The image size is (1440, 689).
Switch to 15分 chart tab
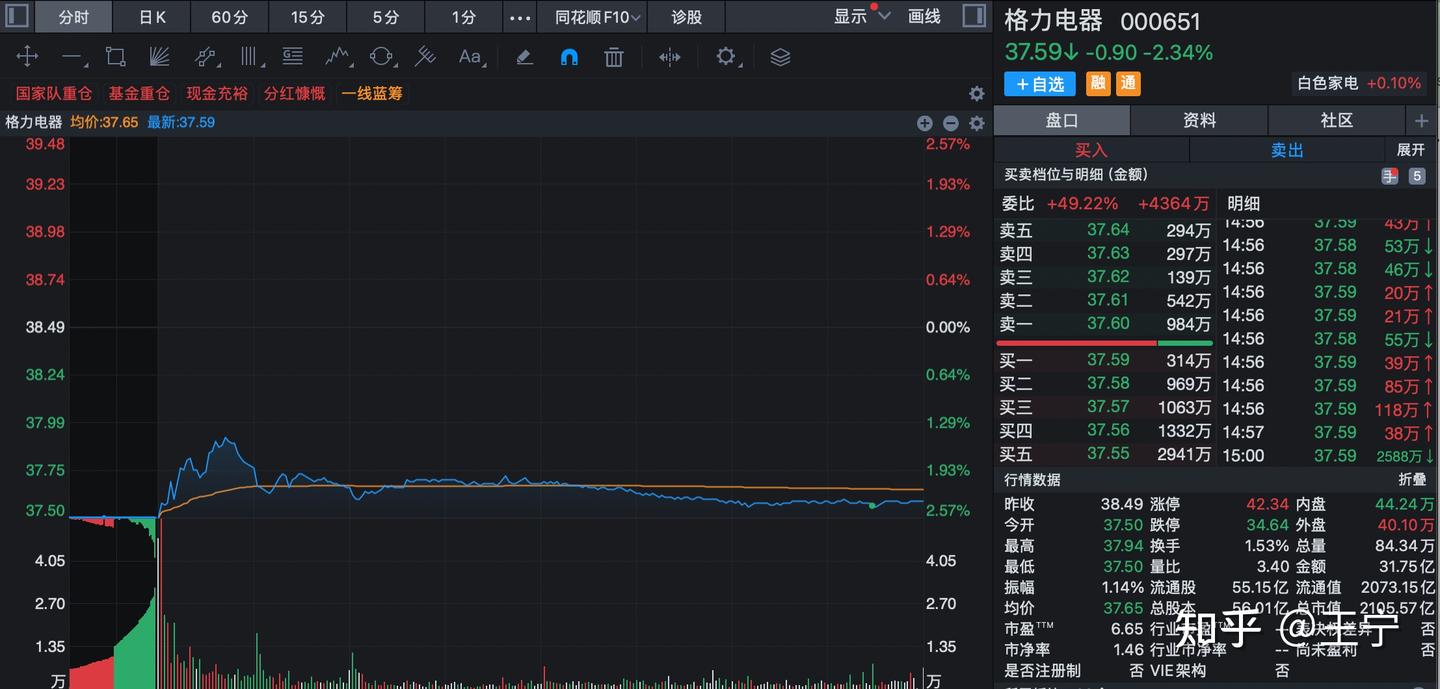click(308, 17)
